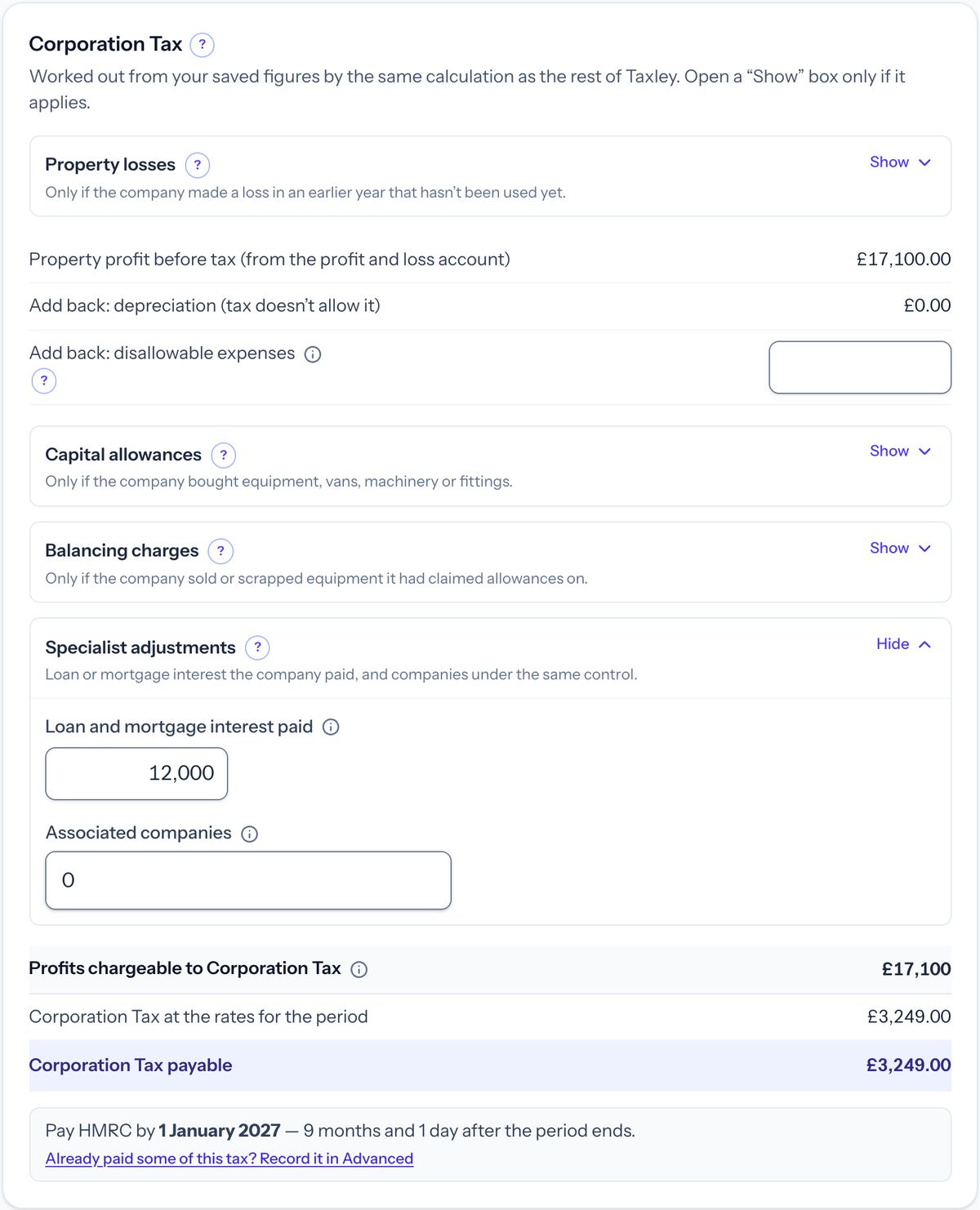Screen dimensions: 980x1210
Task: Open the Capital allowances help icon
Action: [x=223, y=455]
